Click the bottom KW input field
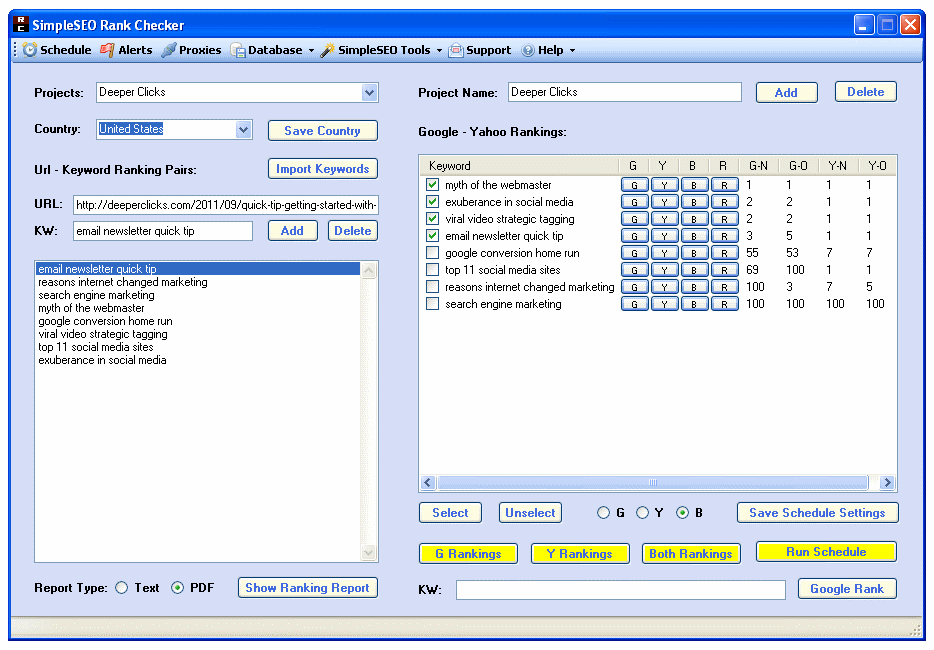934x650 pixels. pyautogui.click(x=621, y=590)
